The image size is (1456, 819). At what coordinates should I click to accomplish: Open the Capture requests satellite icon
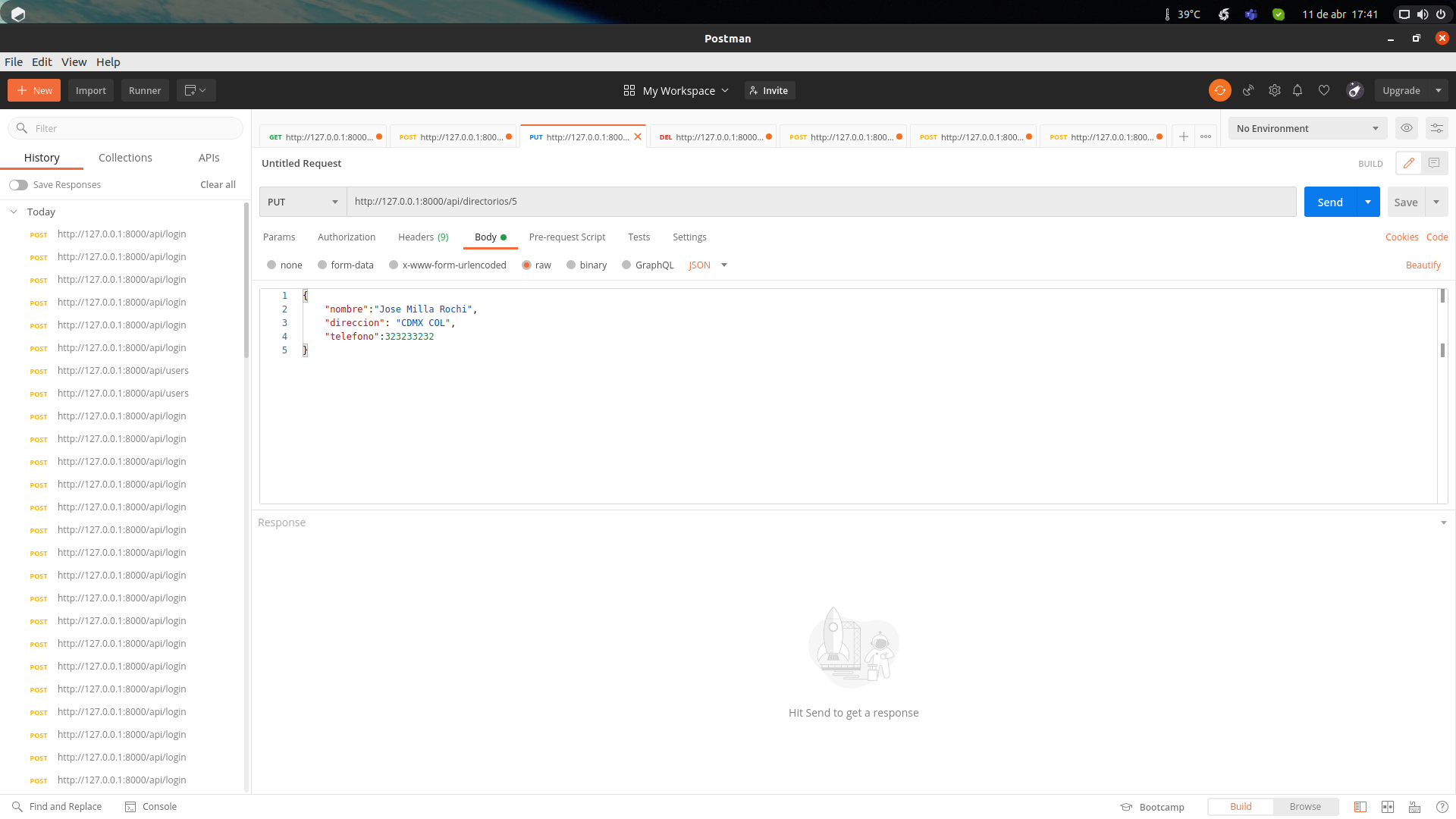pos(1248,90)
